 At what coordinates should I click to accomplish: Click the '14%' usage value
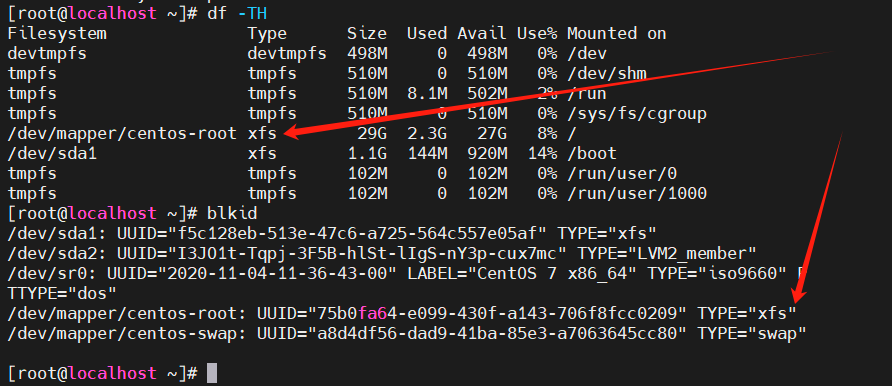click(542, 153)
